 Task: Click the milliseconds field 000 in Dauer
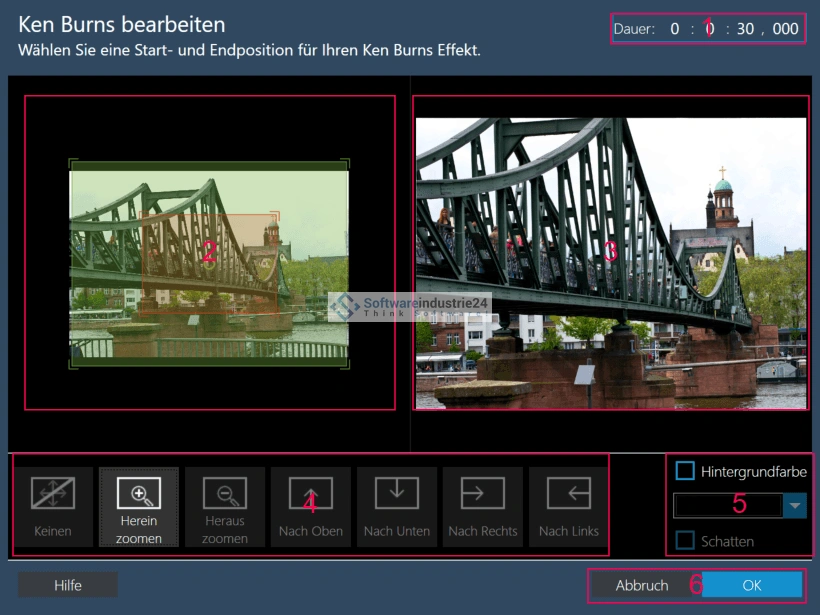[x=785, y=29]
